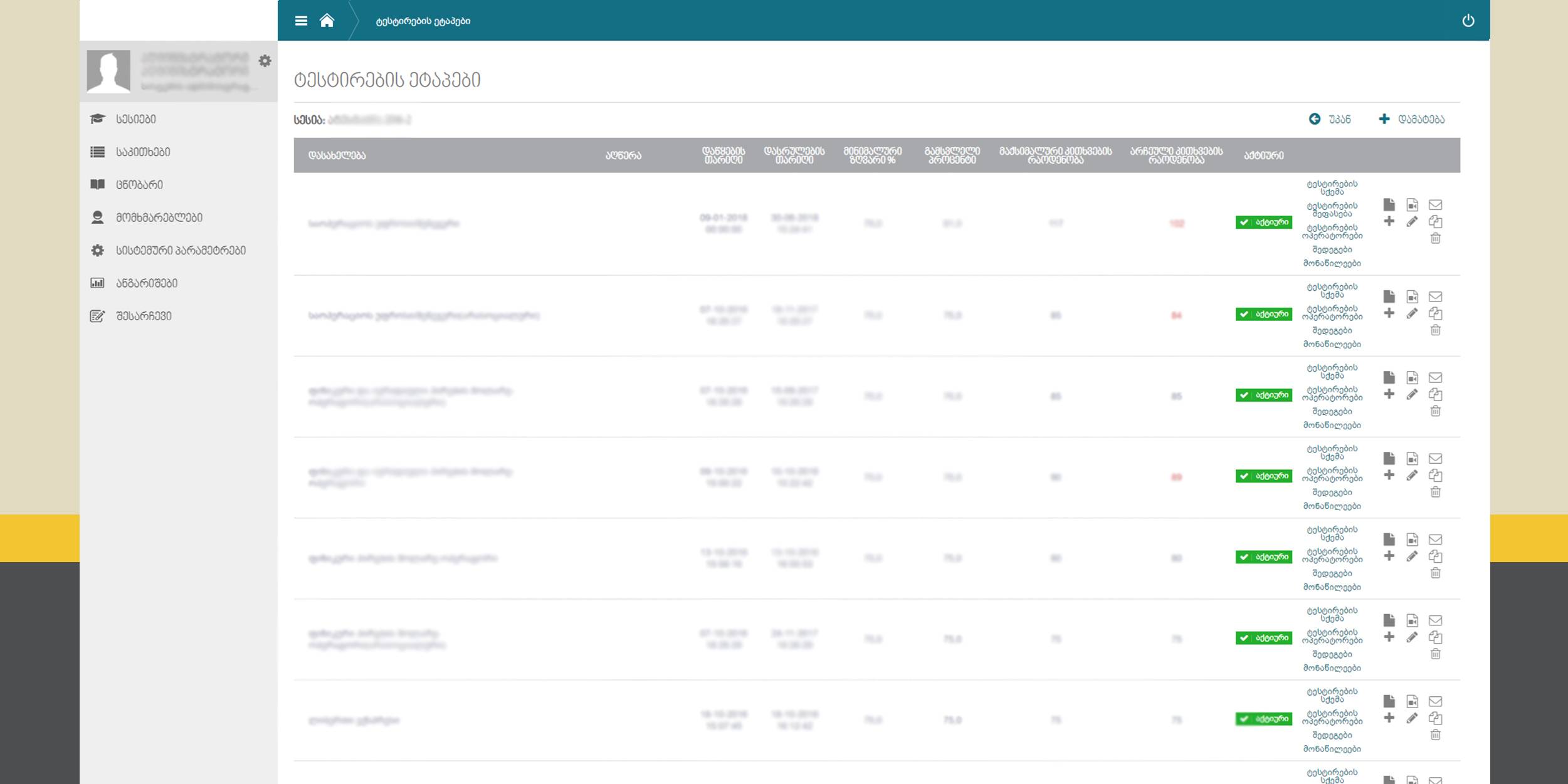Click the video file icon in third row
Viewport: 1568px width, 784px height.
pos(1412,377)
